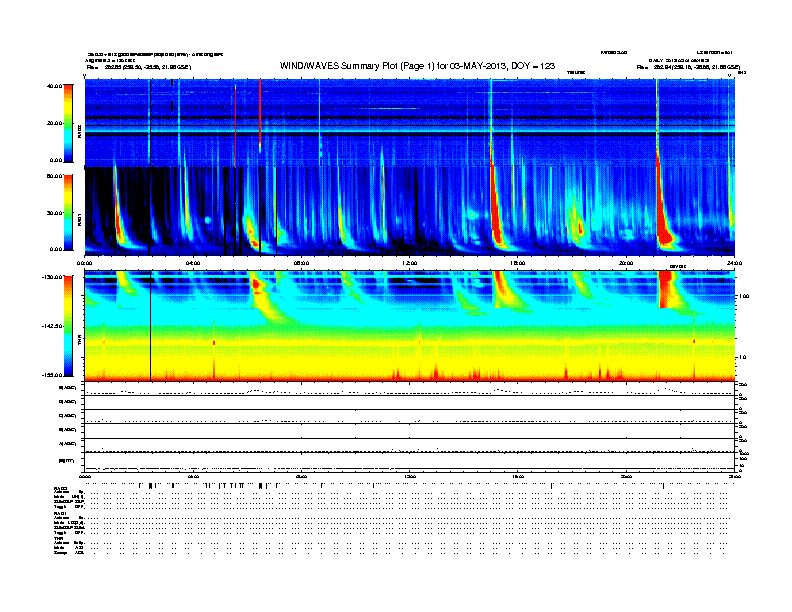Screen dimensions: 792x612
Task: Click the 20.00 color scale label
Action: click(54, 123)
